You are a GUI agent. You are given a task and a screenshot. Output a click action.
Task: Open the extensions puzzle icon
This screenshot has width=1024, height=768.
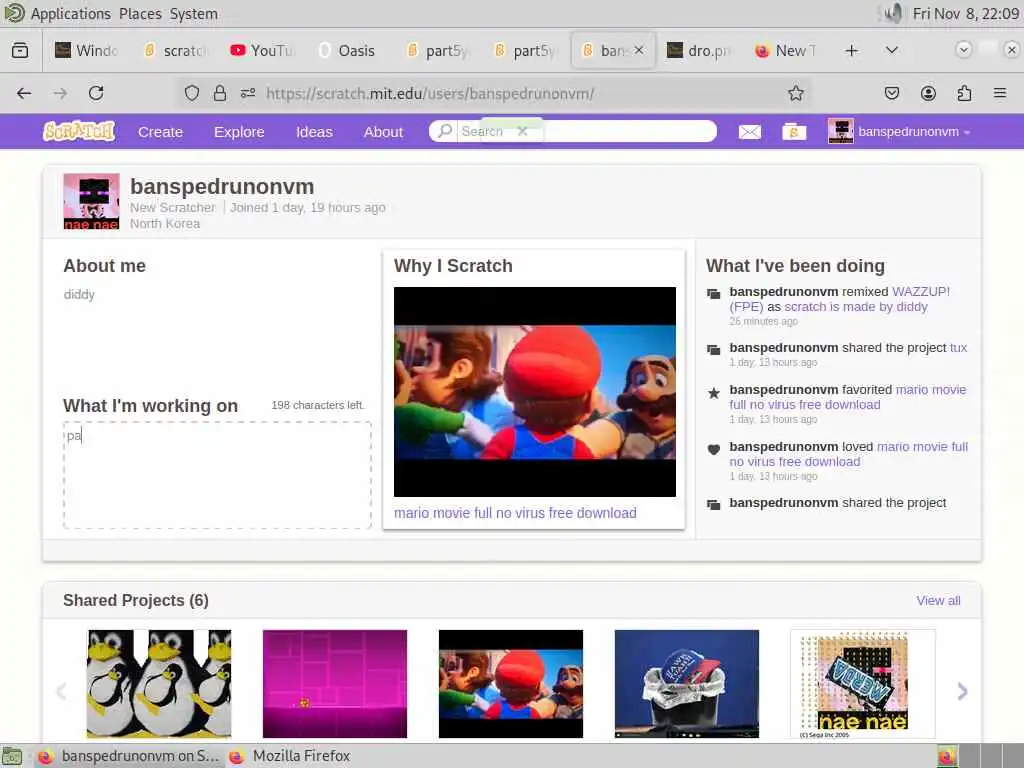964,93
